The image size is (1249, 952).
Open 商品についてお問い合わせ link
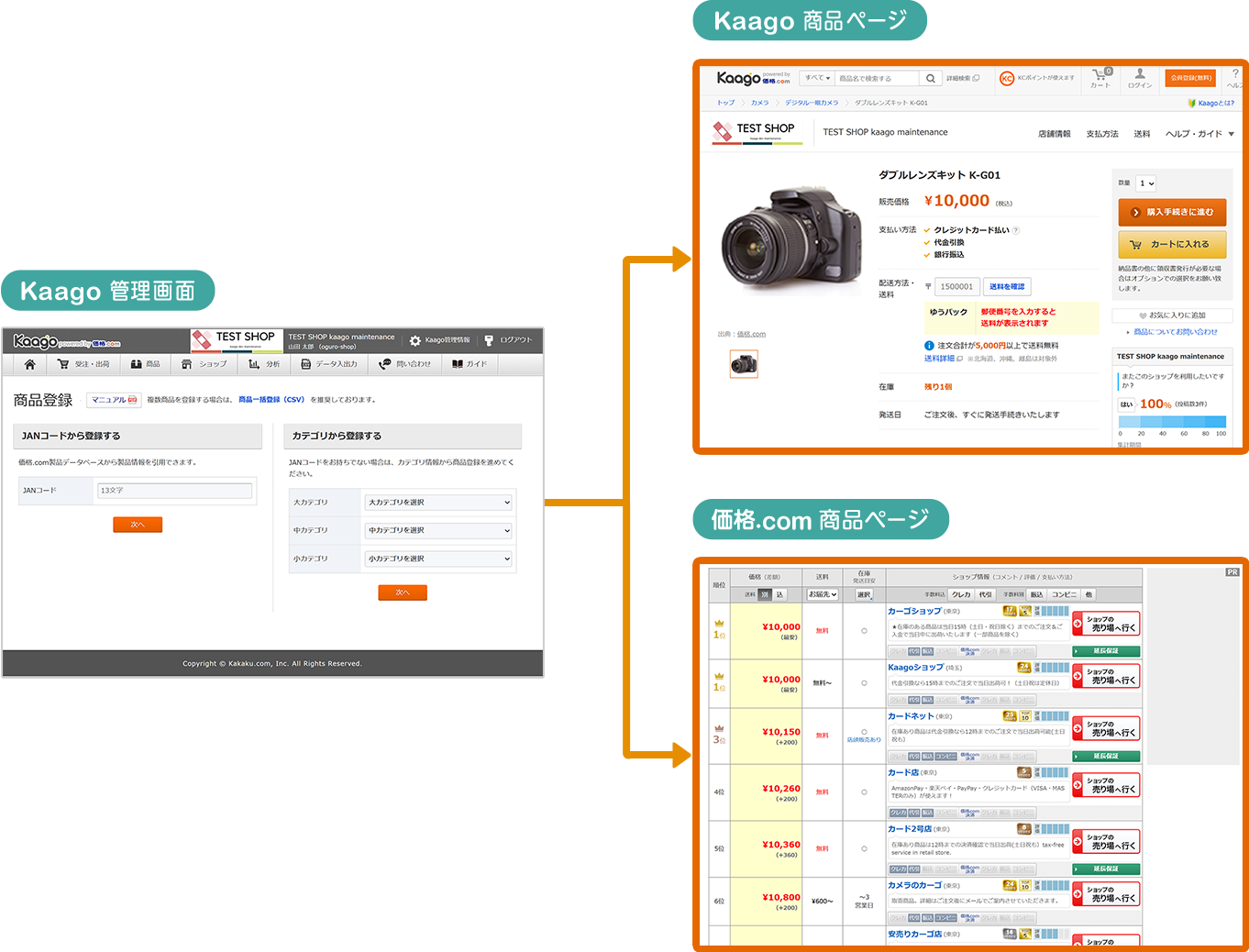click(1176, 332)
